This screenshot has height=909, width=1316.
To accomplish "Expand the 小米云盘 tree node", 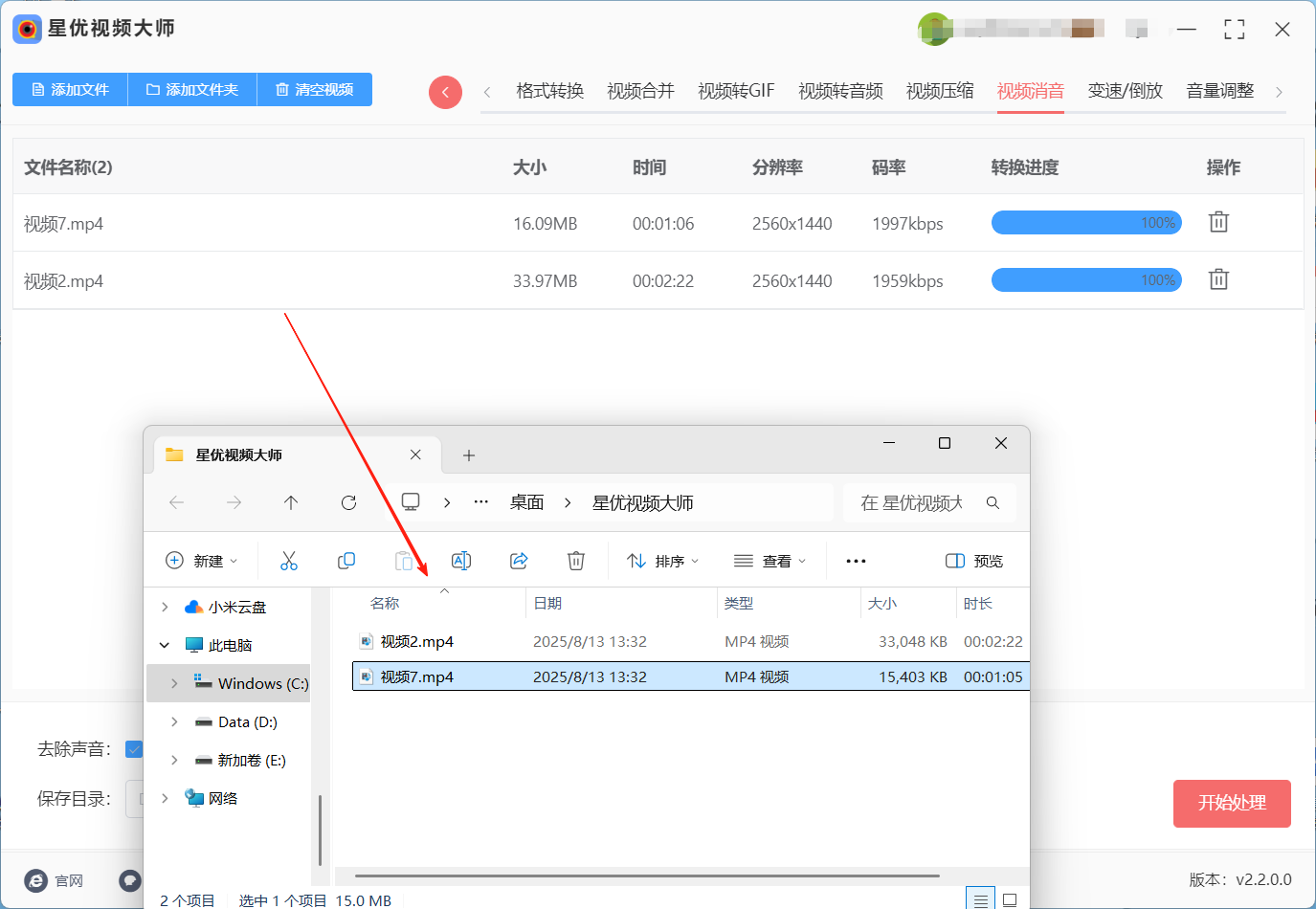I will tap(165, 607).
